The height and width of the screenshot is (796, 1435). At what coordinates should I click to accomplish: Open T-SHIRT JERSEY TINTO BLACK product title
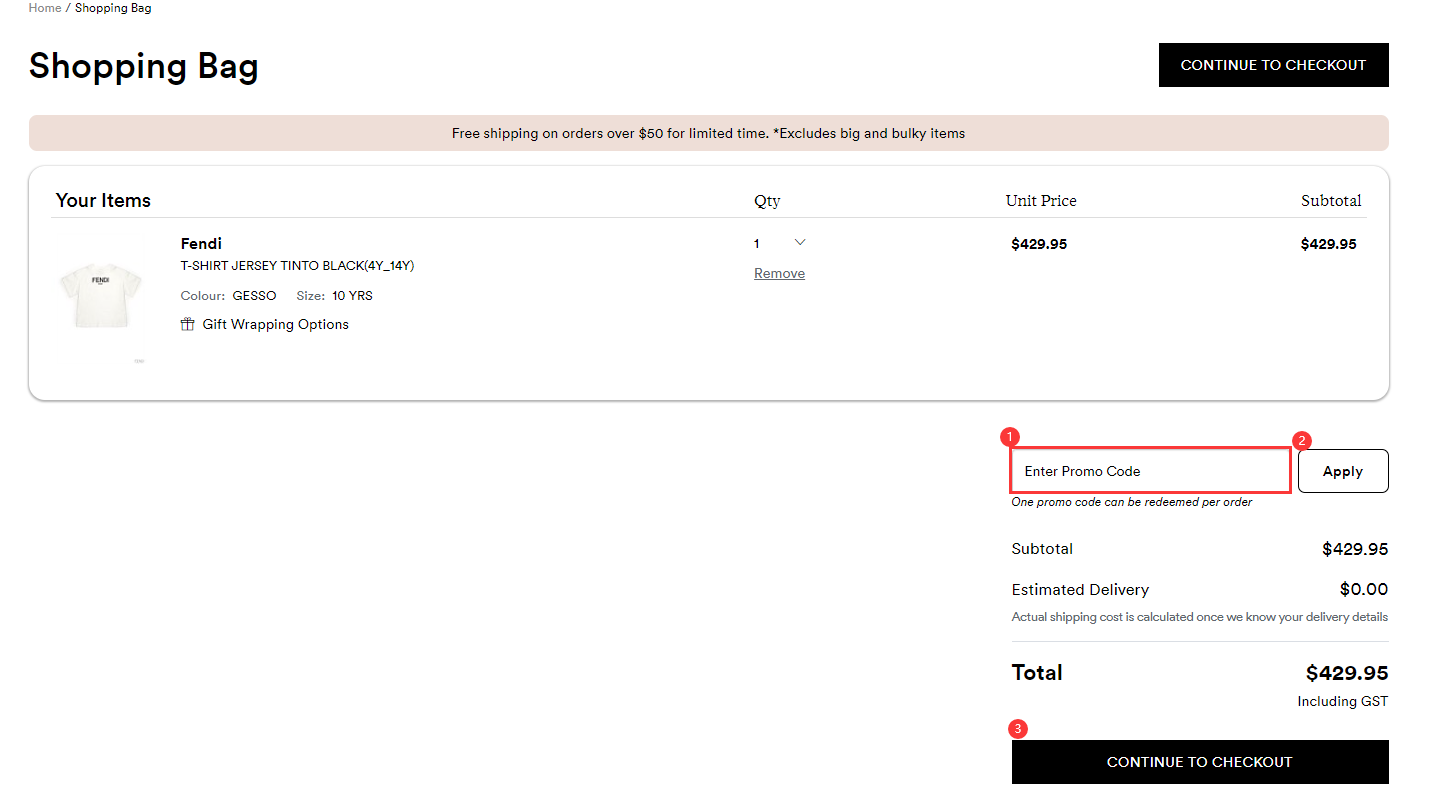point(297,266)
